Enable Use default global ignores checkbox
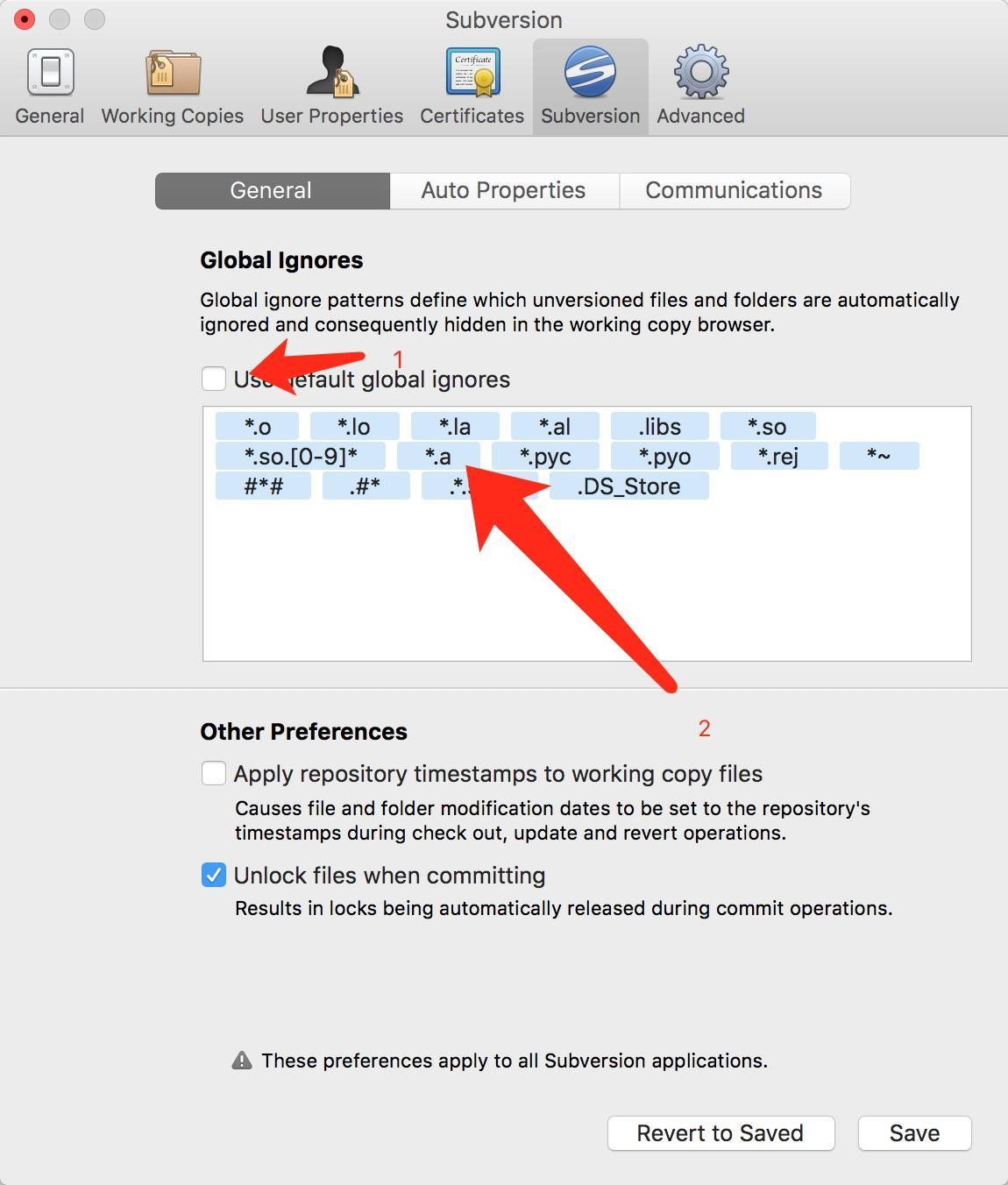1008x1185 pixels. pos(214,379)
